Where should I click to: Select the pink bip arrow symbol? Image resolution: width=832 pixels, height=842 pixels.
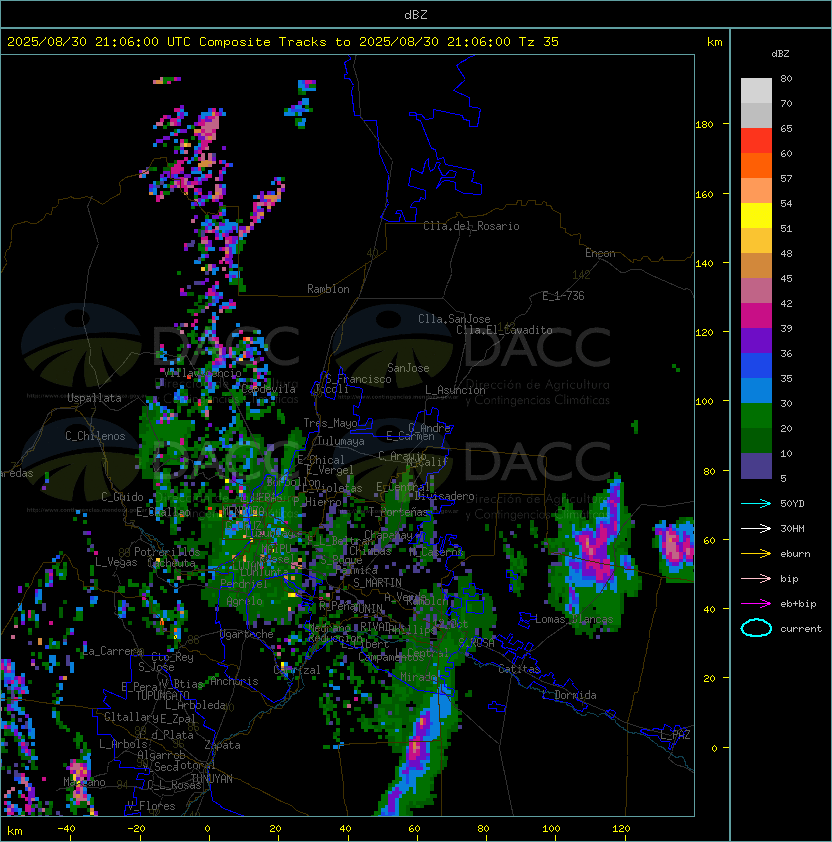(x=756, y=579)
